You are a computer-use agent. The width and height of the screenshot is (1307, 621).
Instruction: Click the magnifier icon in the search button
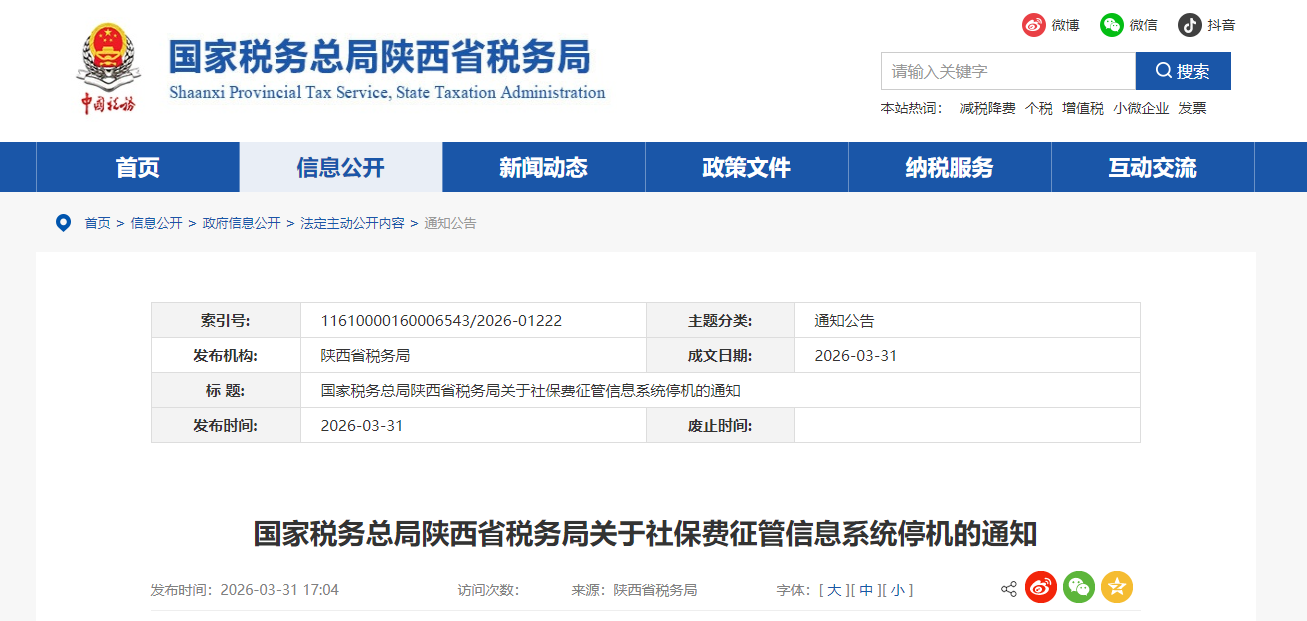[x=1163, y=70]
